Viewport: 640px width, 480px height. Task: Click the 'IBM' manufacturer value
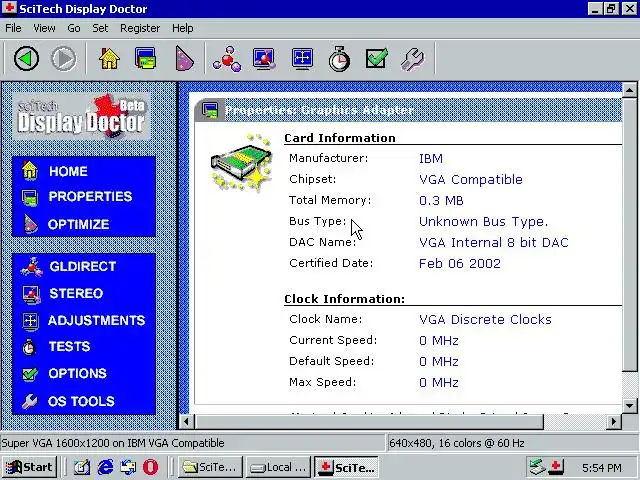[x=431, y=159]
